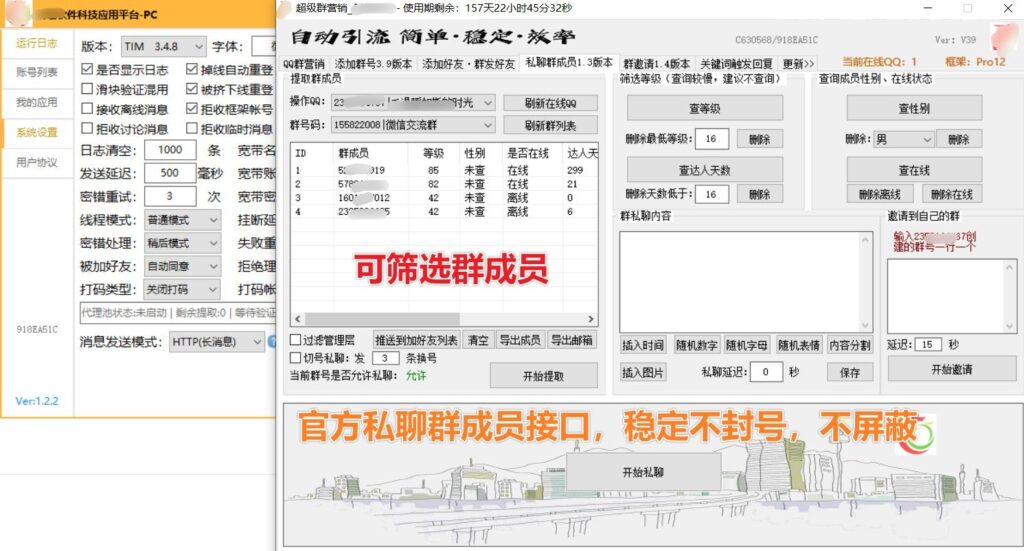This screenshot has width=1024, height=551.
Task: Open the 群号码 微信交流群 dropdown
Action: point(413,125)
